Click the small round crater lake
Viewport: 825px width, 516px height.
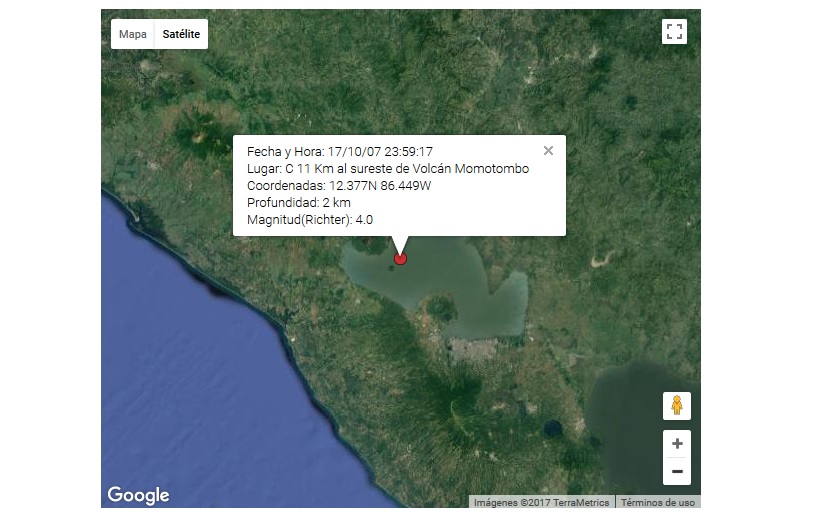click(552, 428)
